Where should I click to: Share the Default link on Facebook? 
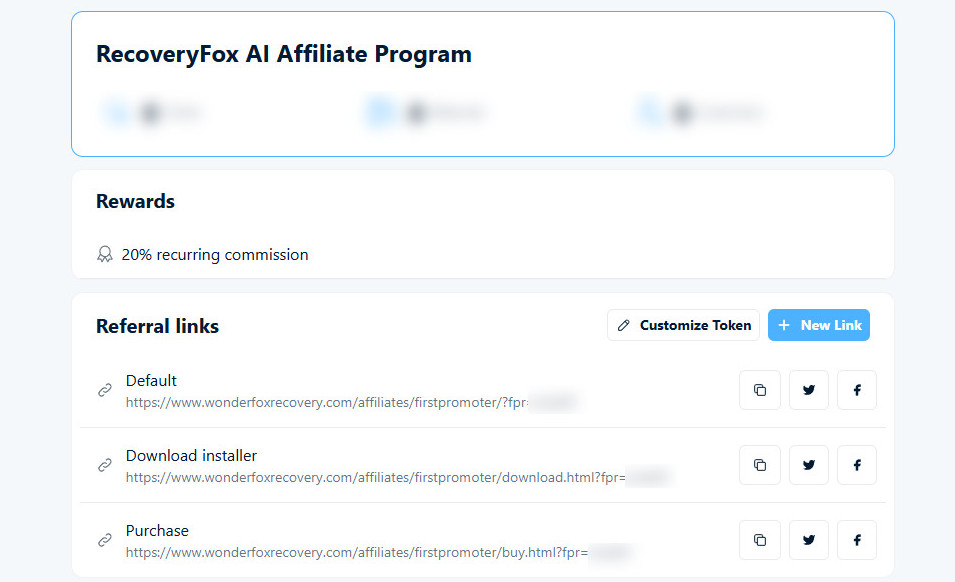click(857, 390)
